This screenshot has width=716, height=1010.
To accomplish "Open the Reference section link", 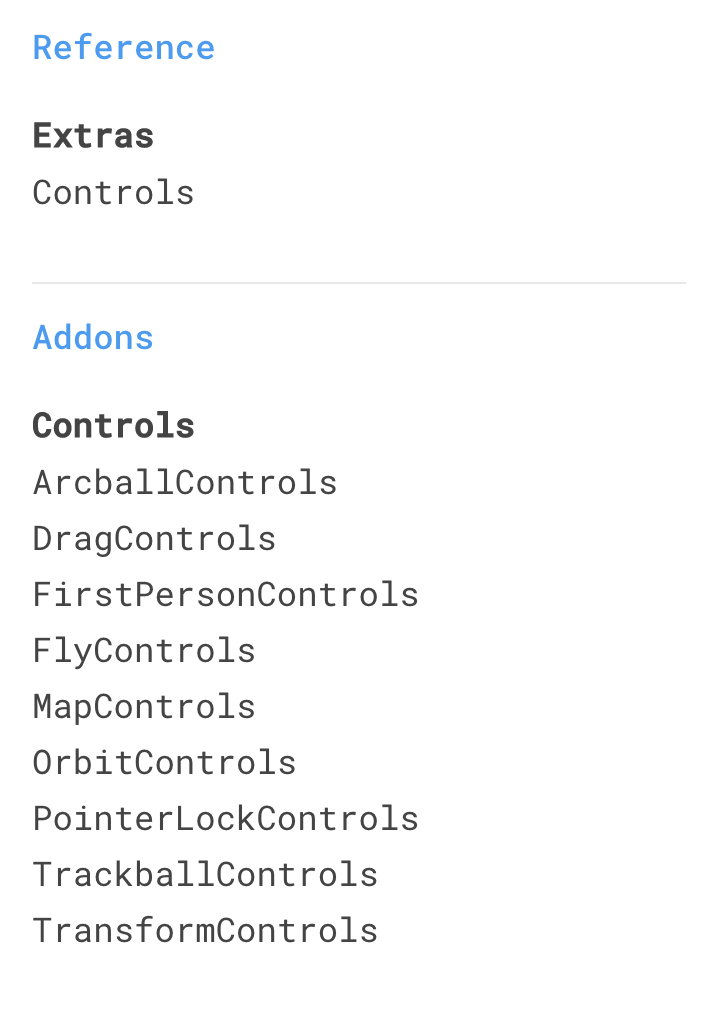I will pos(124,48).
